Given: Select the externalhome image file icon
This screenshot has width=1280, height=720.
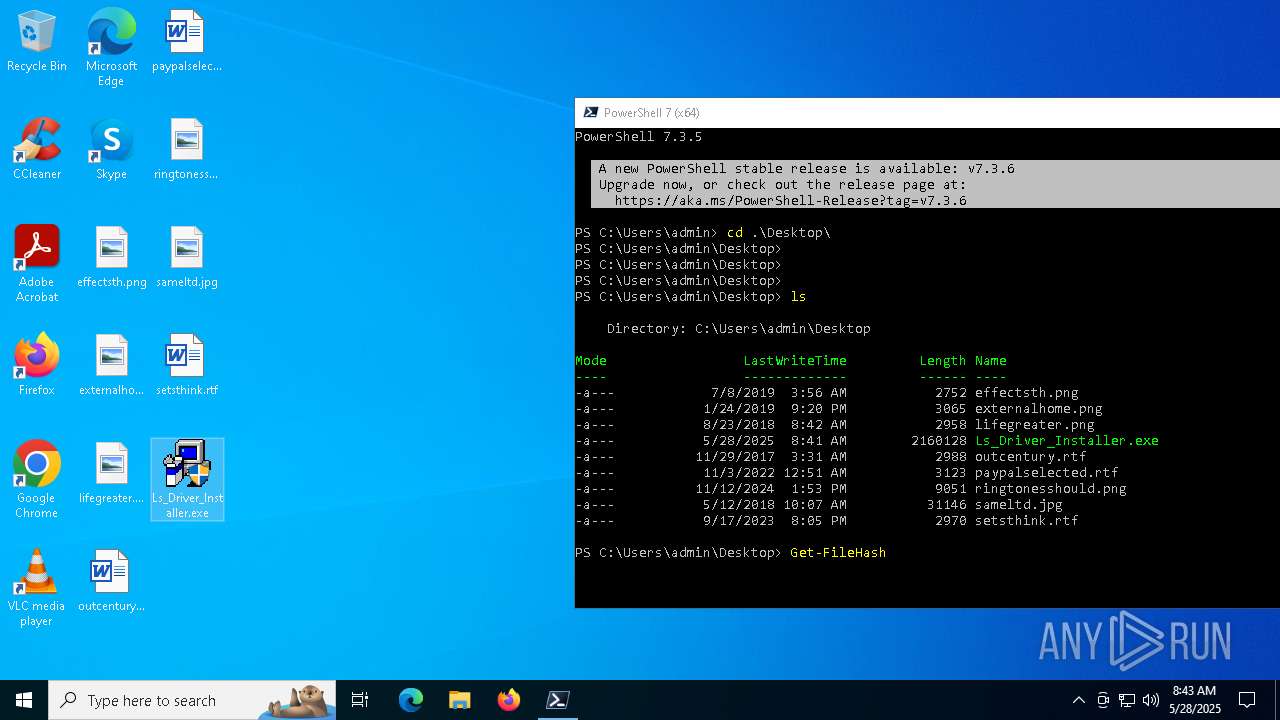Looking at the screenshot, I should pyautogui.click(x=111, y=366).
